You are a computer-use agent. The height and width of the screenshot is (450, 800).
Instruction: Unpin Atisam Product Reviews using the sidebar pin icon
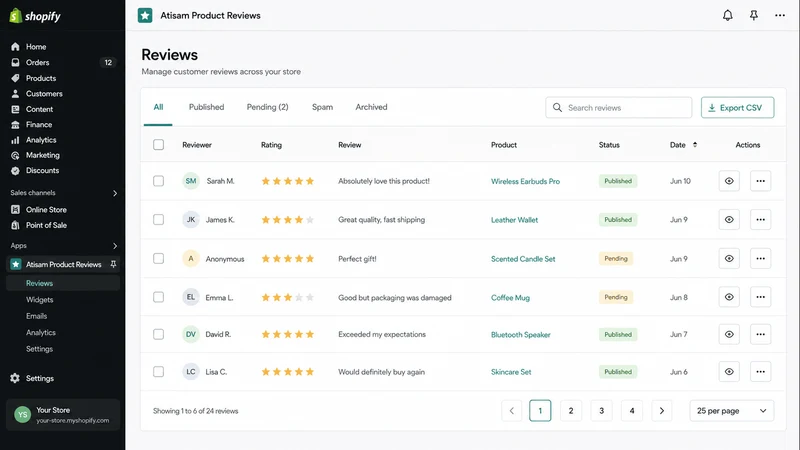113,264
